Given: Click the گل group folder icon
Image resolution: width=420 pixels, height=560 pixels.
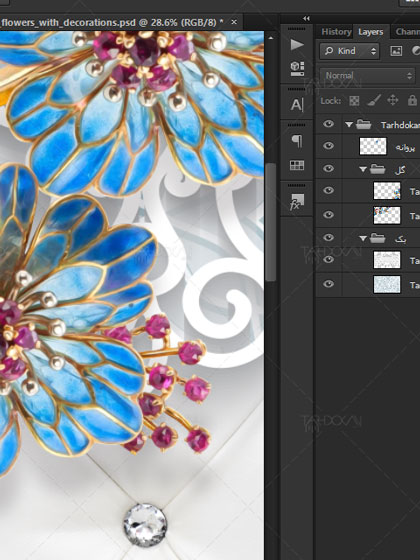Looking at the screenshot, I should click(x=377, y=169).
